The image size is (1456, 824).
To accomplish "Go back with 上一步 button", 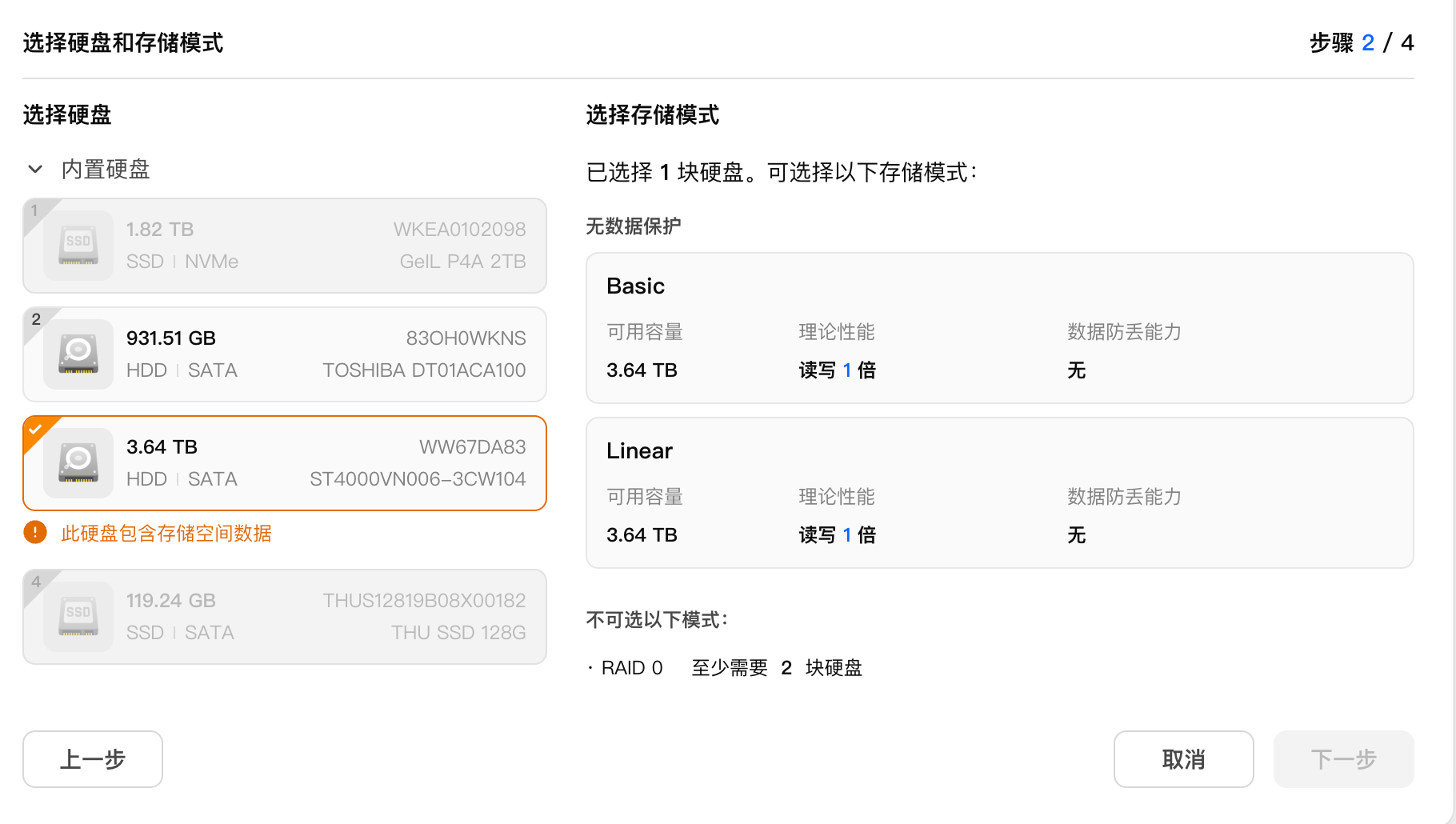I will [x=93, y=759].
